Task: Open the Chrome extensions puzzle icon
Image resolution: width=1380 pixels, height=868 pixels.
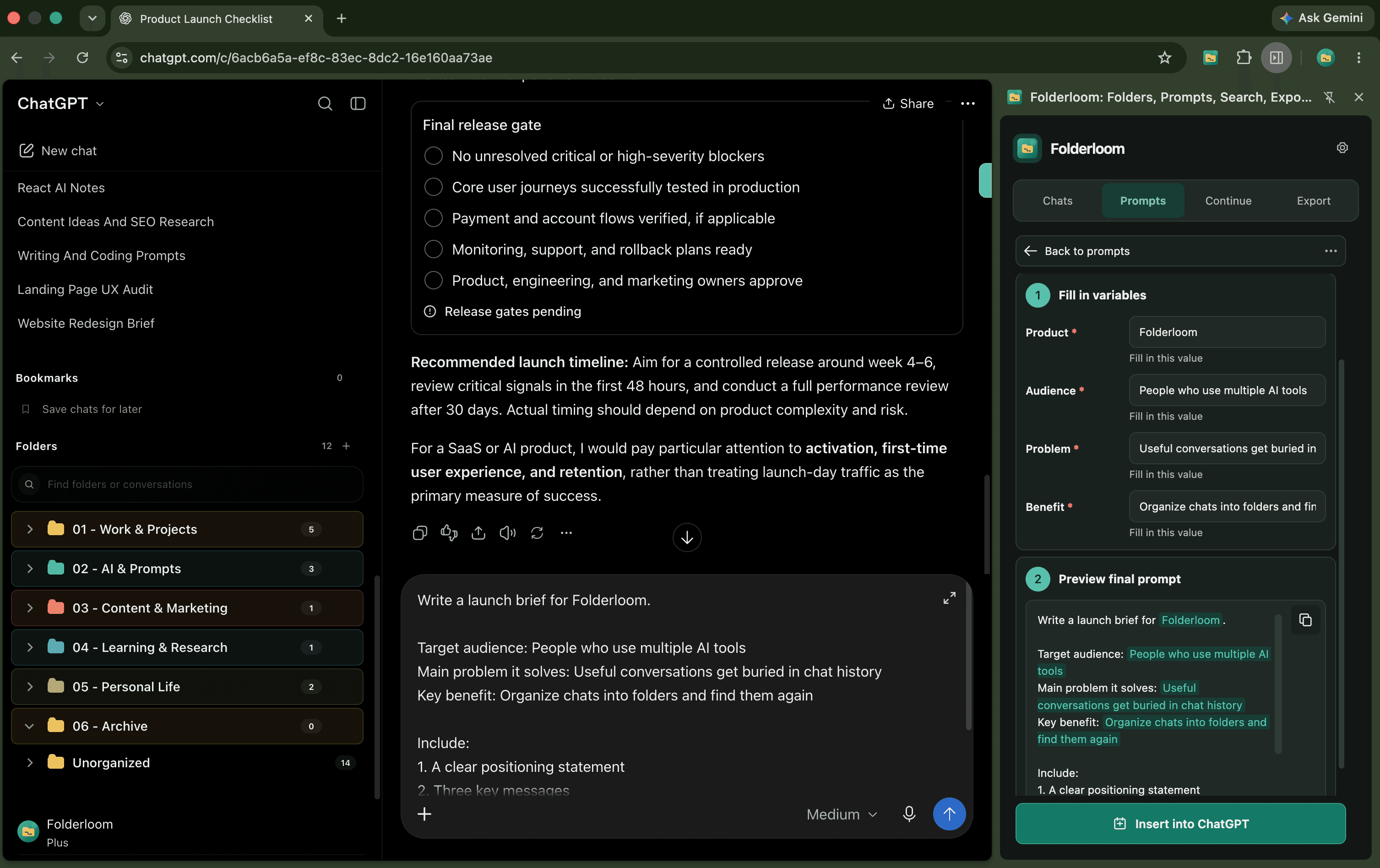Action: (1243, 57)
